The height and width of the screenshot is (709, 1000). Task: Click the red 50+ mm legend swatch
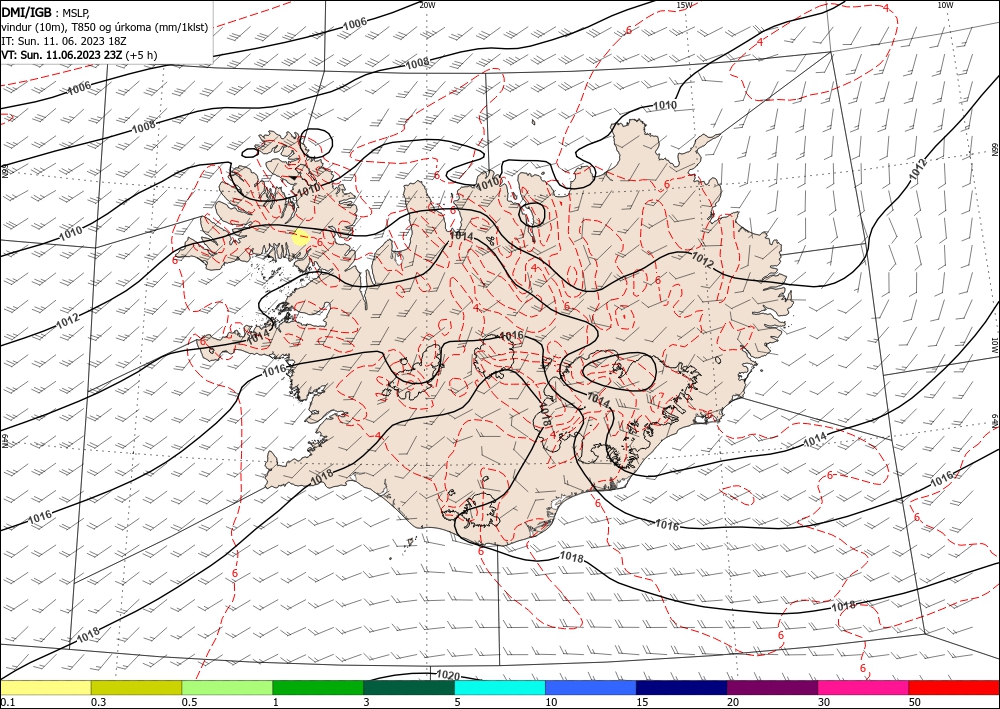[954, 687]
